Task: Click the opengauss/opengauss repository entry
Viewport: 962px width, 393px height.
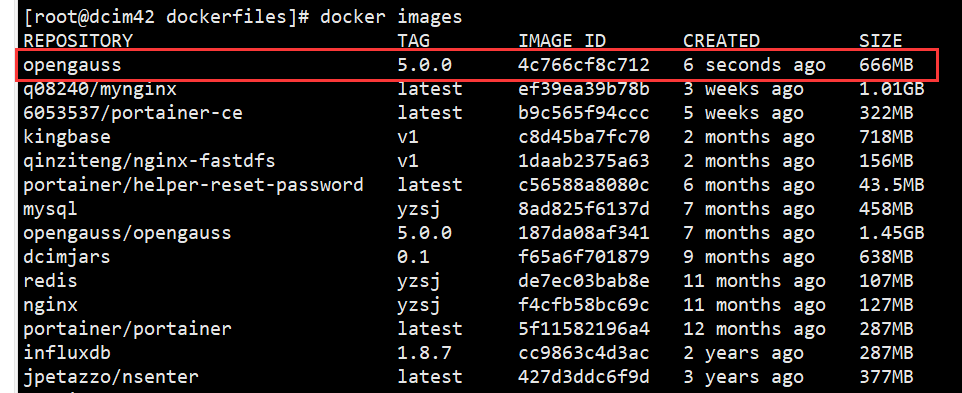Action: click(127, 233)
